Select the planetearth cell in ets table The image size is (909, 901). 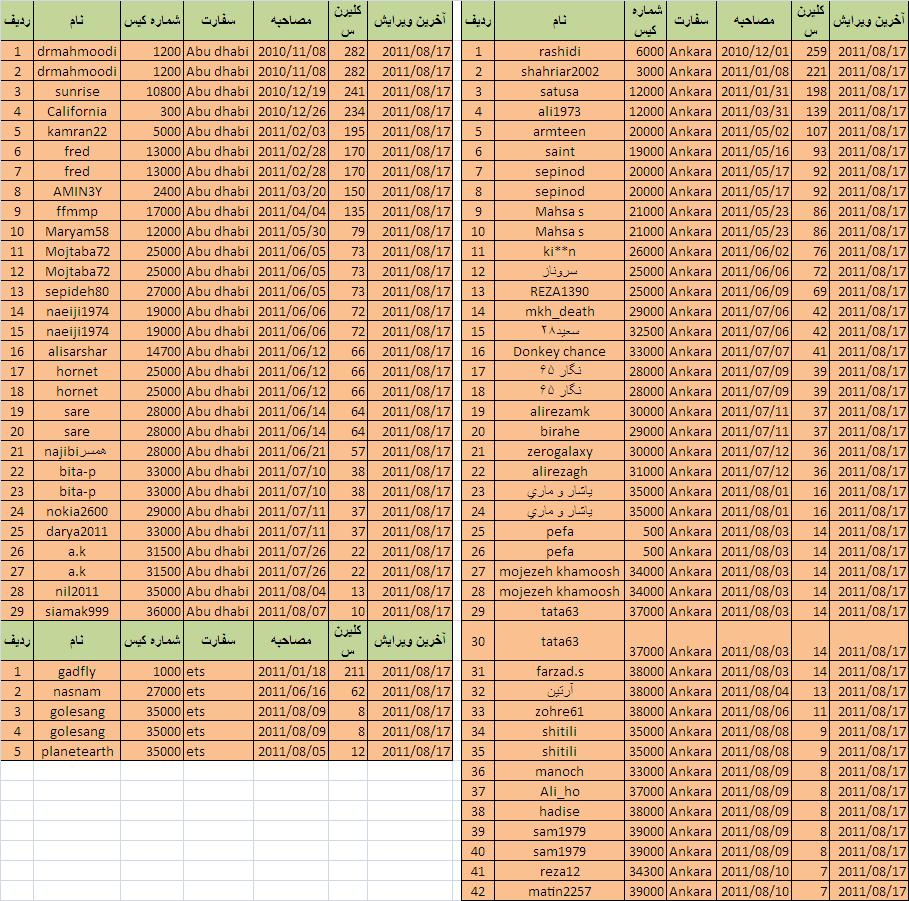click(x=76, y=751)
